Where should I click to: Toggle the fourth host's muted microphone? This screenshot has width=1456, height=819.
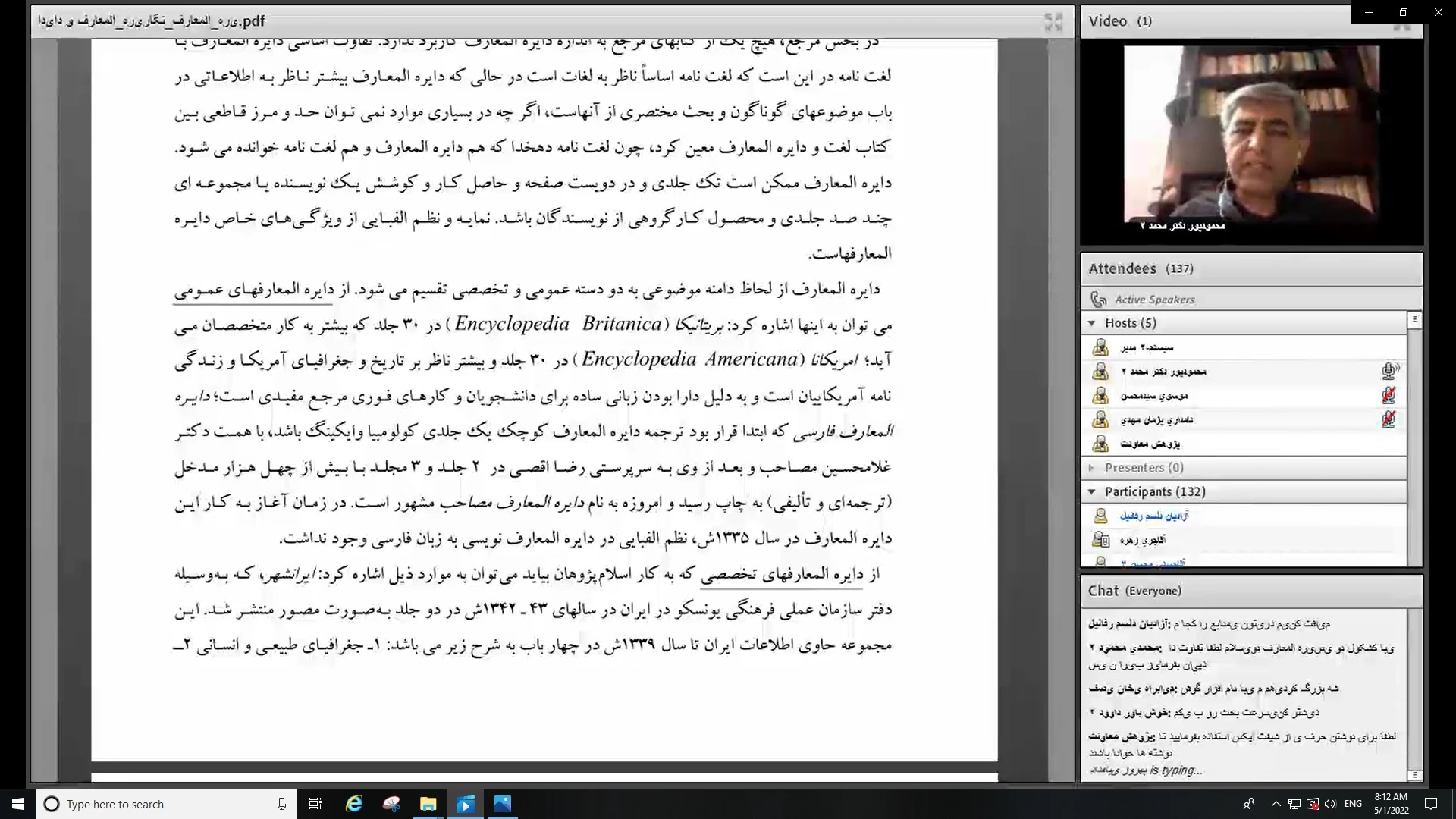click(1389, 419)
